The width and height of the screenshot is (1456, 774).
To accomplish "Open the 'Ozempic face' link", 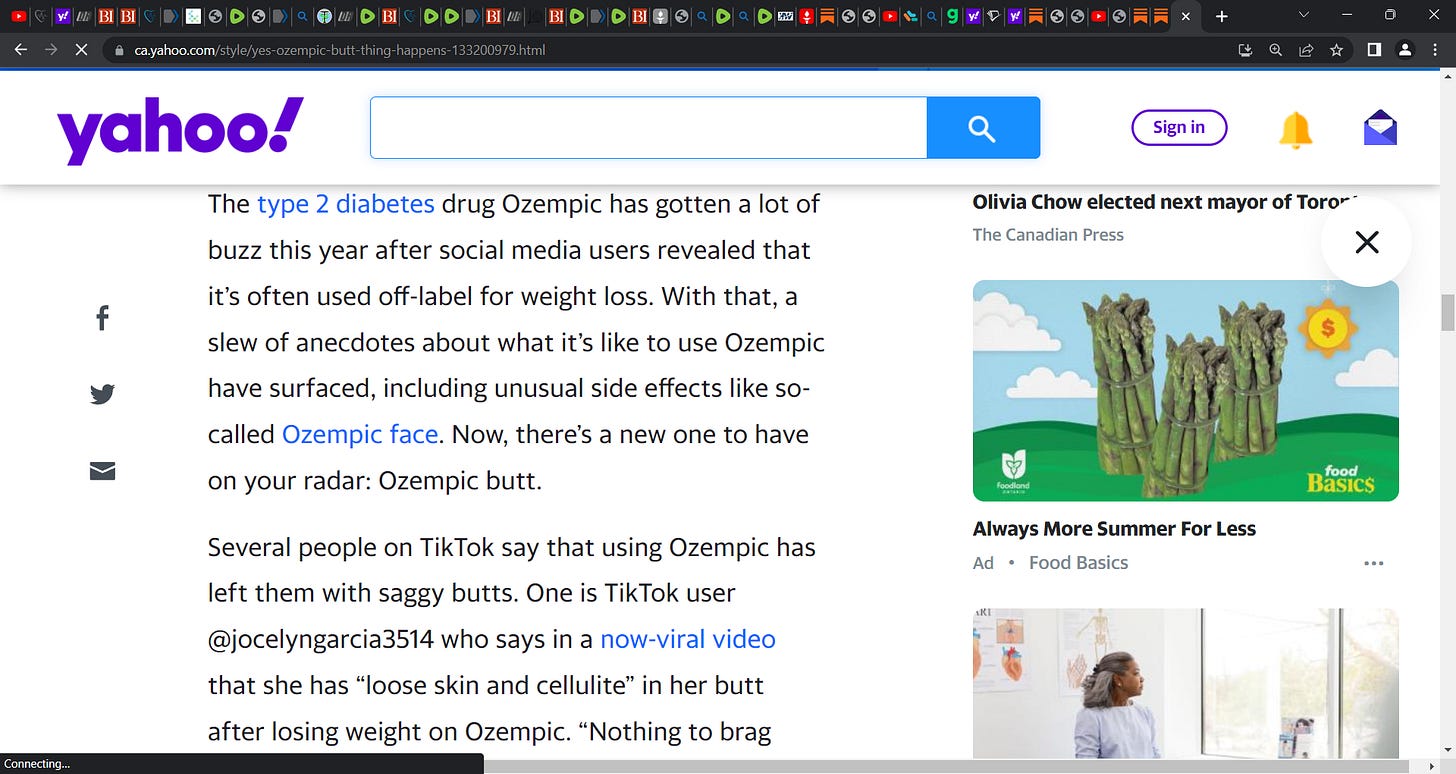I will coord(360,434).
